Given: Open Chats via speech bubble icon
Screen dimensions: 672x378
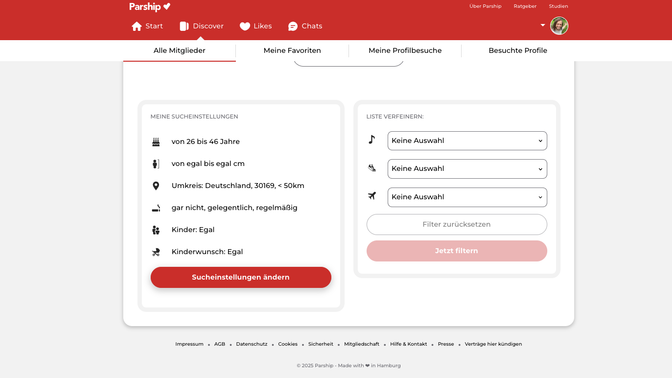Looking at the screenshot, I should tap(293, 26).
